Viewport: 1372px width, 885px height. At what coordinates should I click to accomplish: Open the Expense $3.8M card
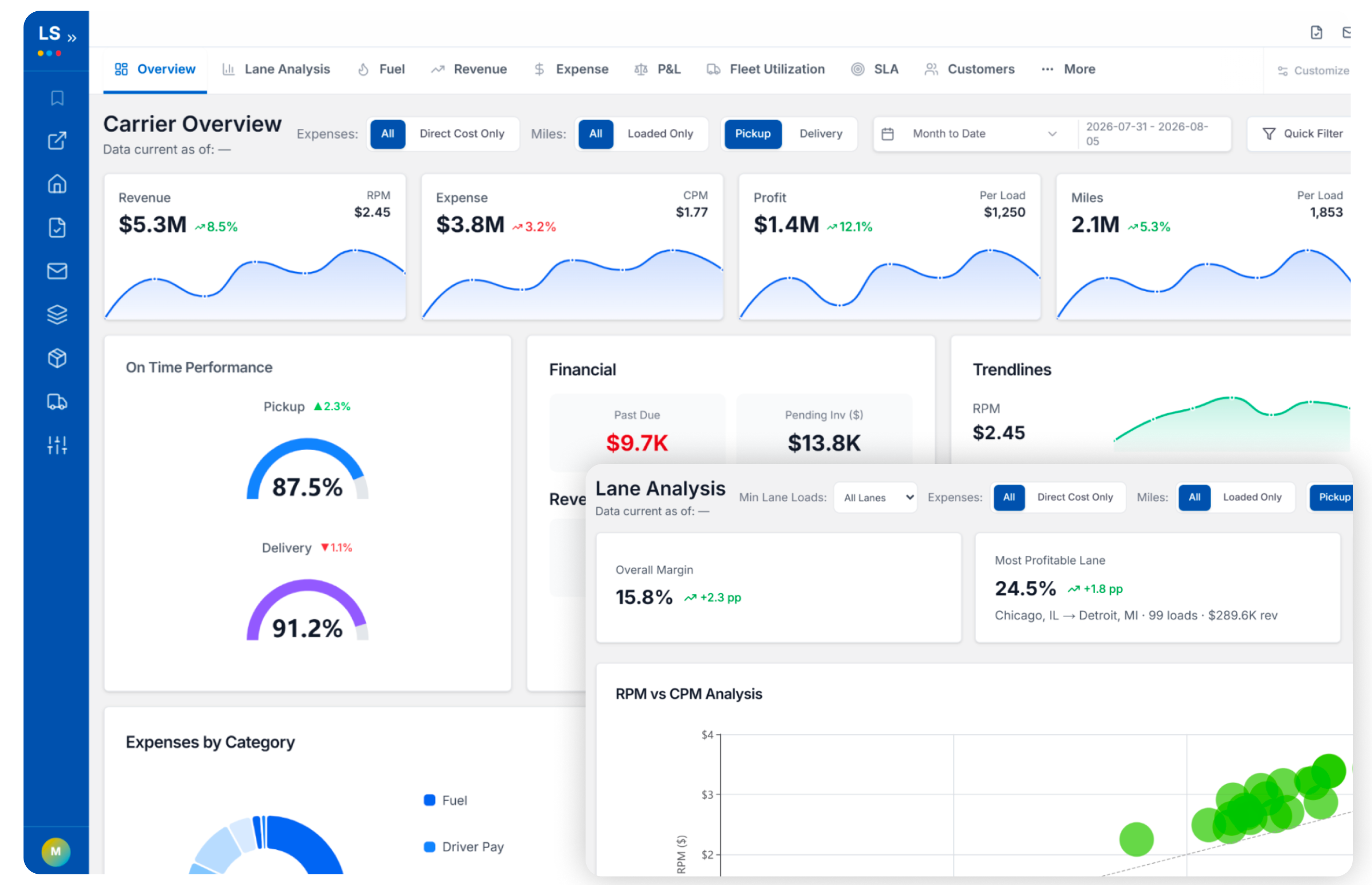[x=572, y=247]
